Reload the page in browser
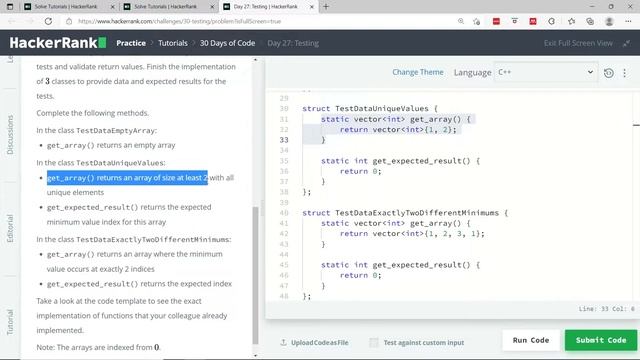The height and width of the screenshot is (360, 640). pyautogui.click(x=48, y=21)
